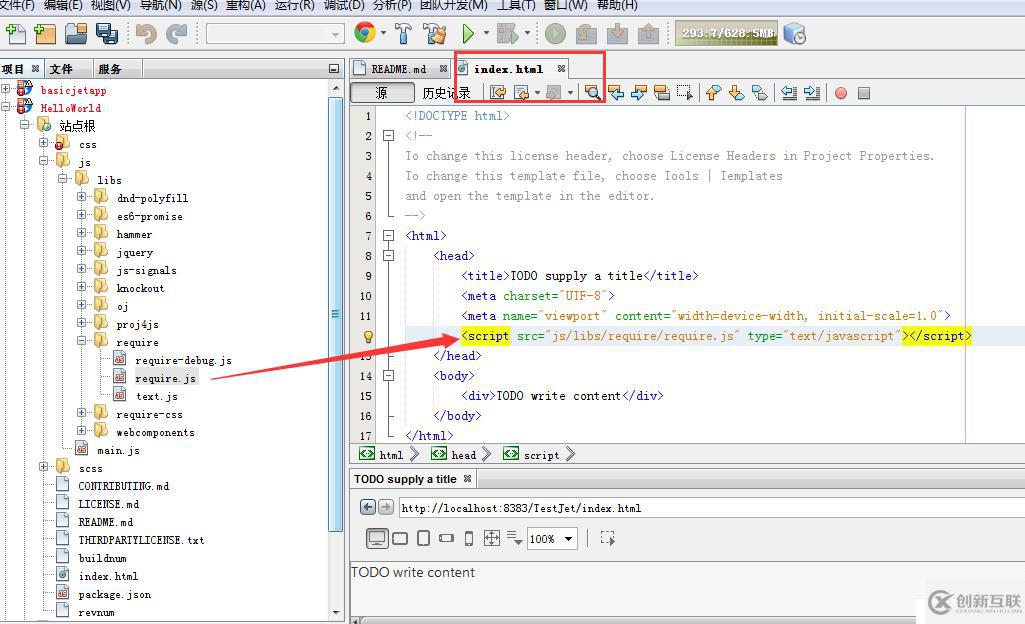Viewport: 1025px width, 624px height.
Task: Click the Find Next Occurrence icon
Action: (639, 93)
